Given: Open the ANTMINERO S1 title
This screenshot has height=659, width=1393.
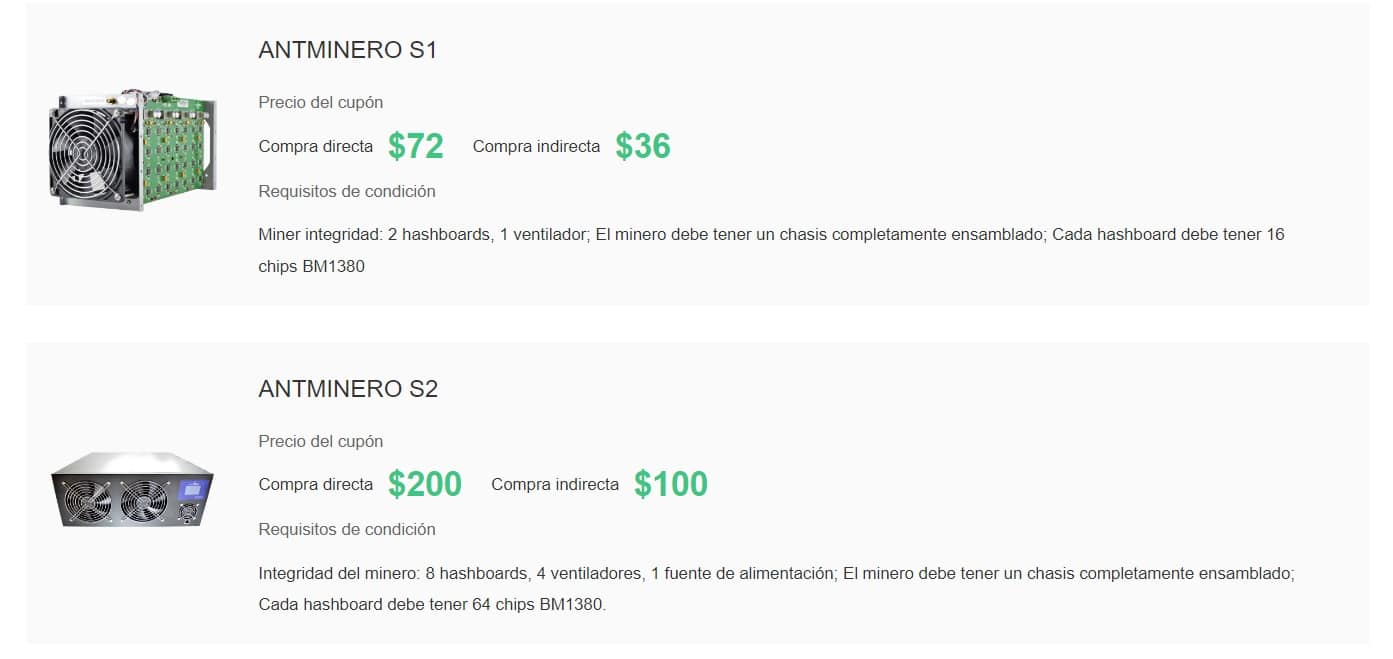Looking at the screenshot, I should pos(347,50).
